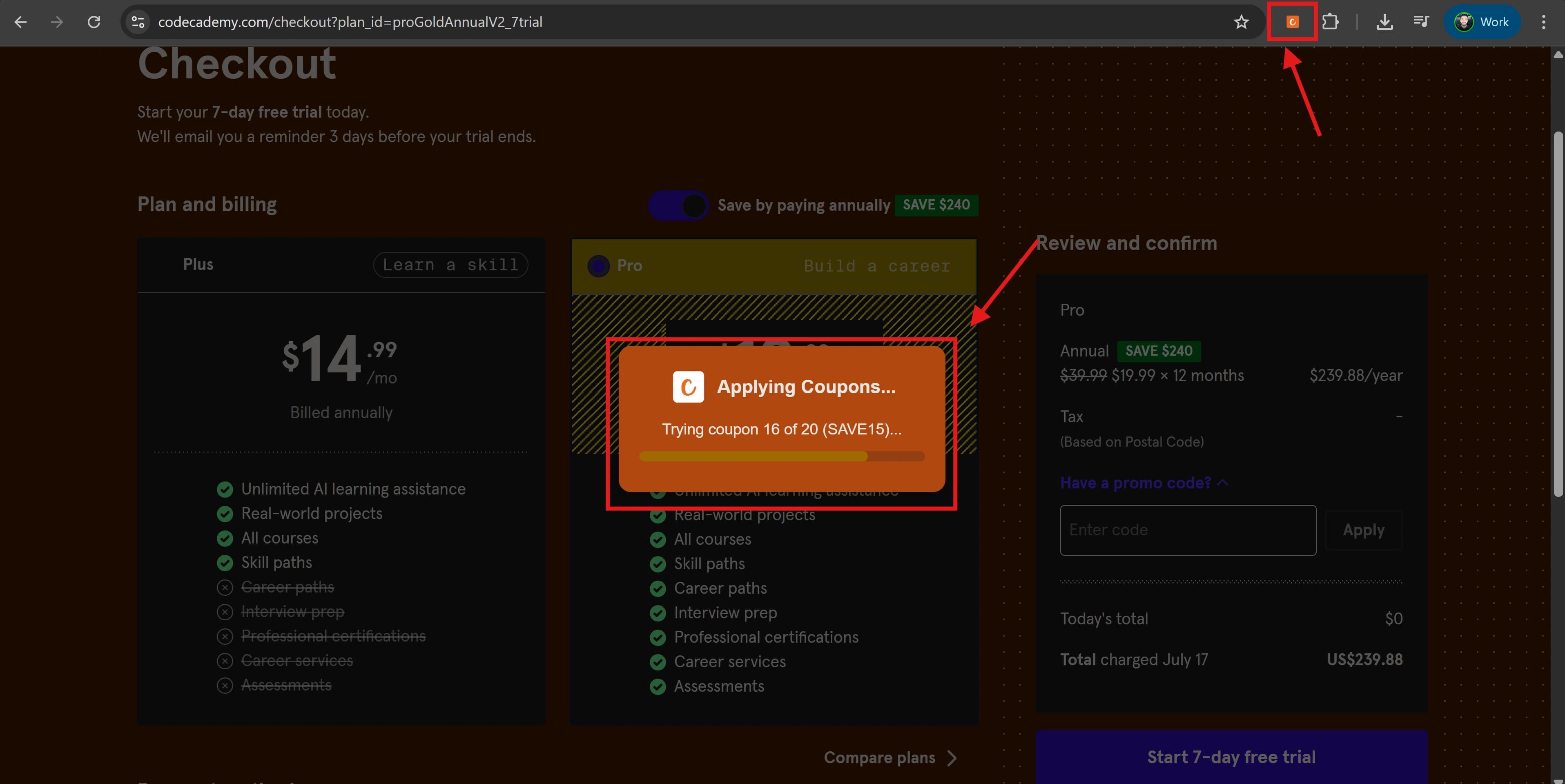
Task: Open the Chrome three-dot menu
Action: click(1544, 22)
